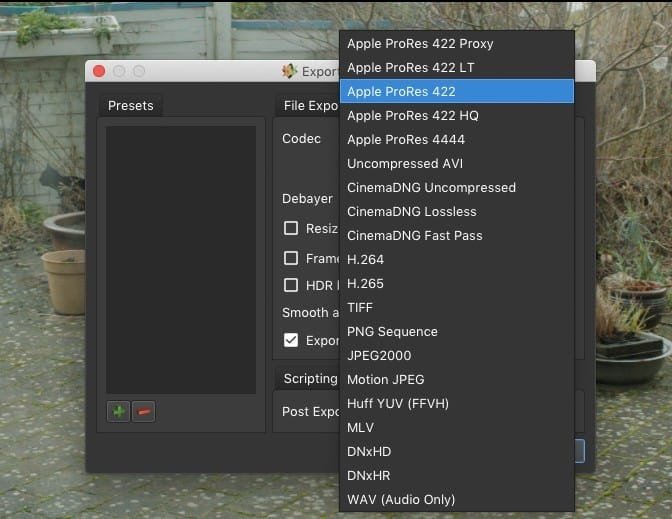Screen dimensions: 672x519
Task: Choose MLV export format
Action: (456, 427)
